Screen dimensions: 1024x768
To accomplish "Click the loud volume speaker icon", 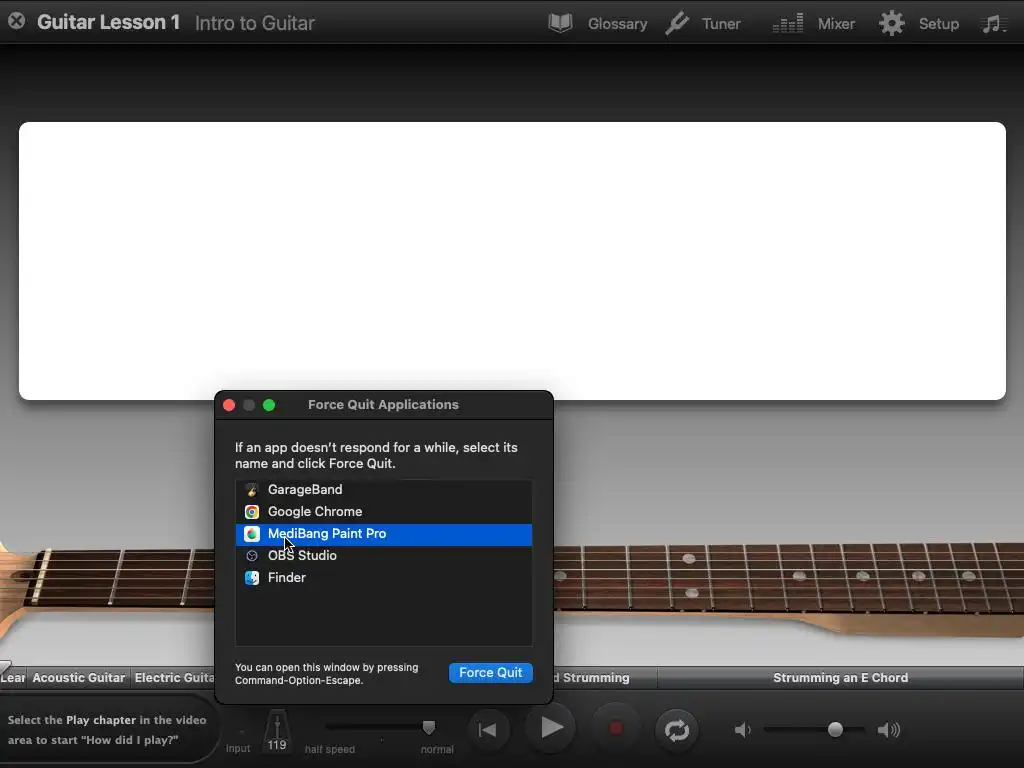I will [x=889, y=729].
